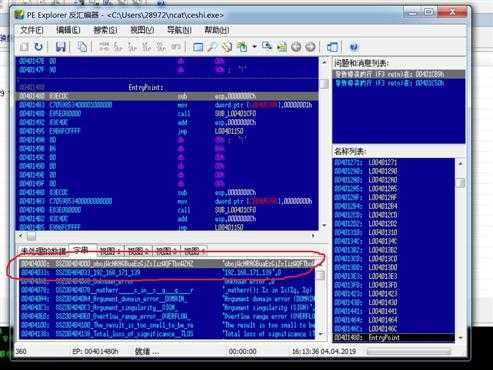Open the 搜索(S) menu
This screenshot has width=493, height=370.
105,30
